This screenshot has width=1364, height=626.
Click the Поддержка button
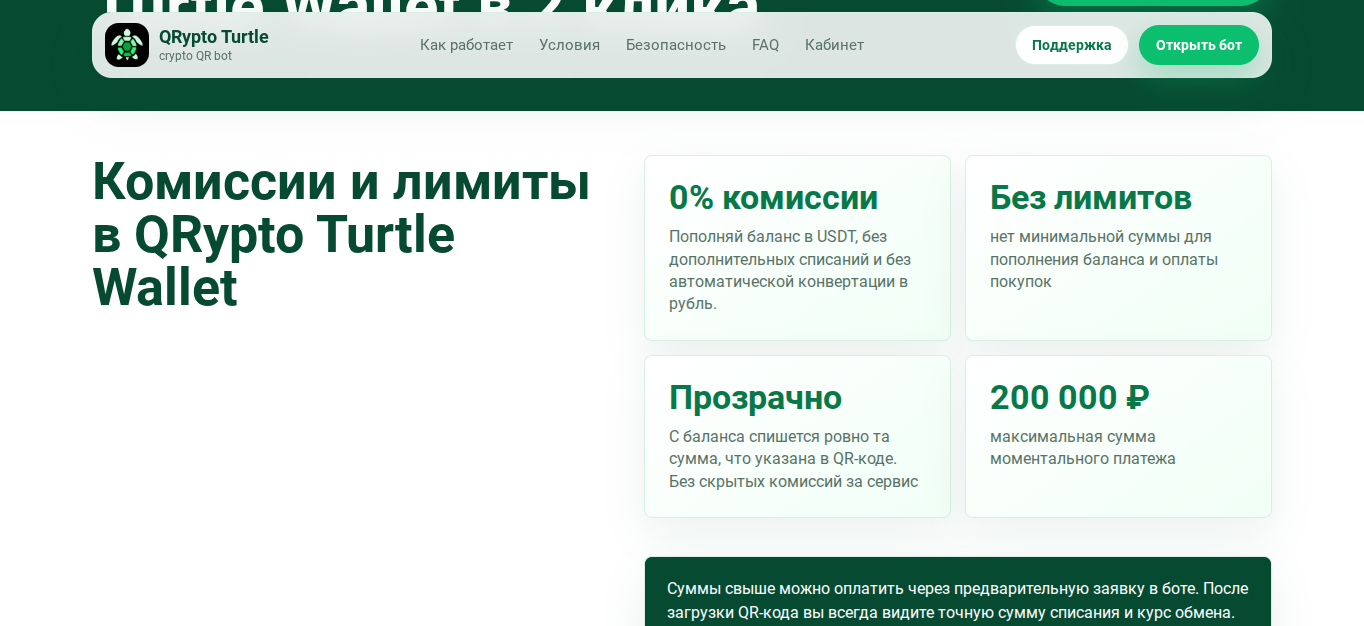click(x=1072, y=45)
